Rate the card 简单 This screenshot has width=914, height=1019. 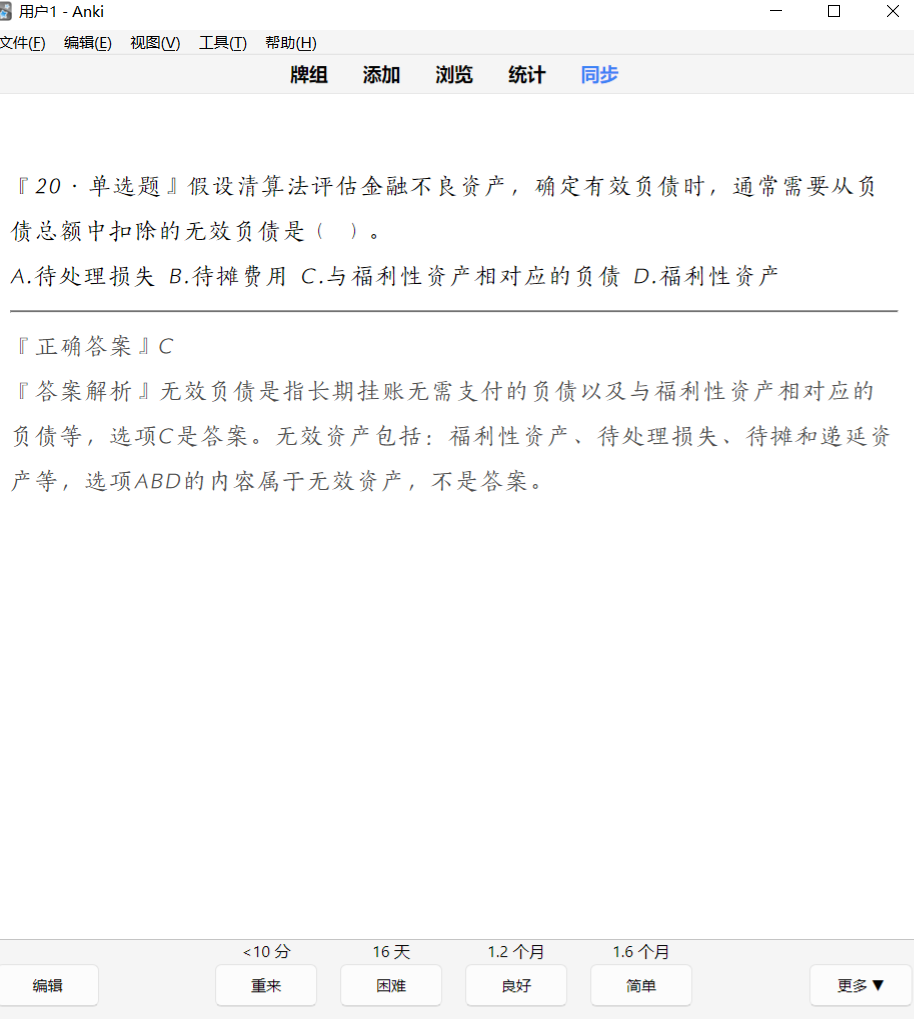point(641,985)
